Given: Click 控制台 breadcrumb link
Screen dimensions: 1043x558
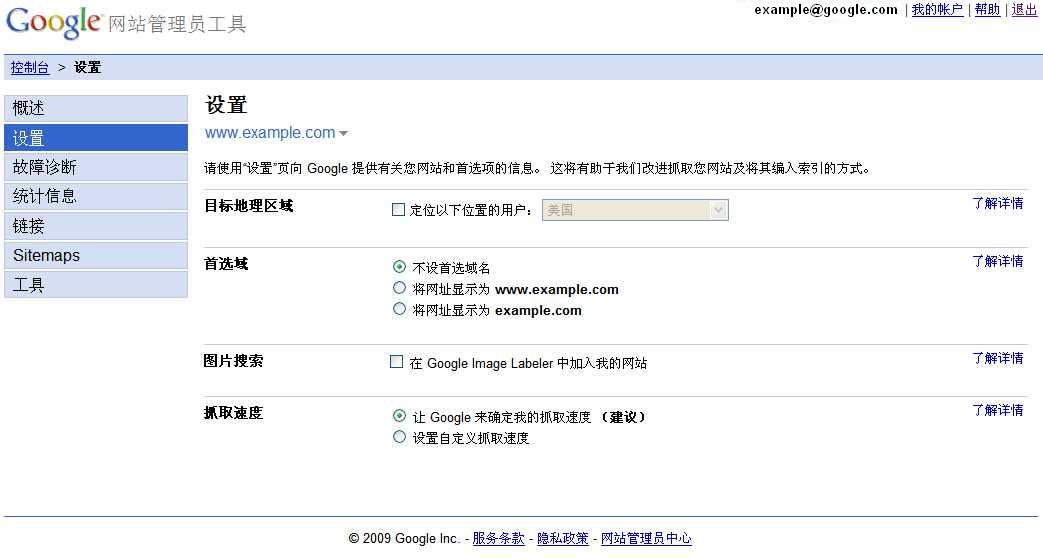Looking at the screenshot, I should coord(30,67).
